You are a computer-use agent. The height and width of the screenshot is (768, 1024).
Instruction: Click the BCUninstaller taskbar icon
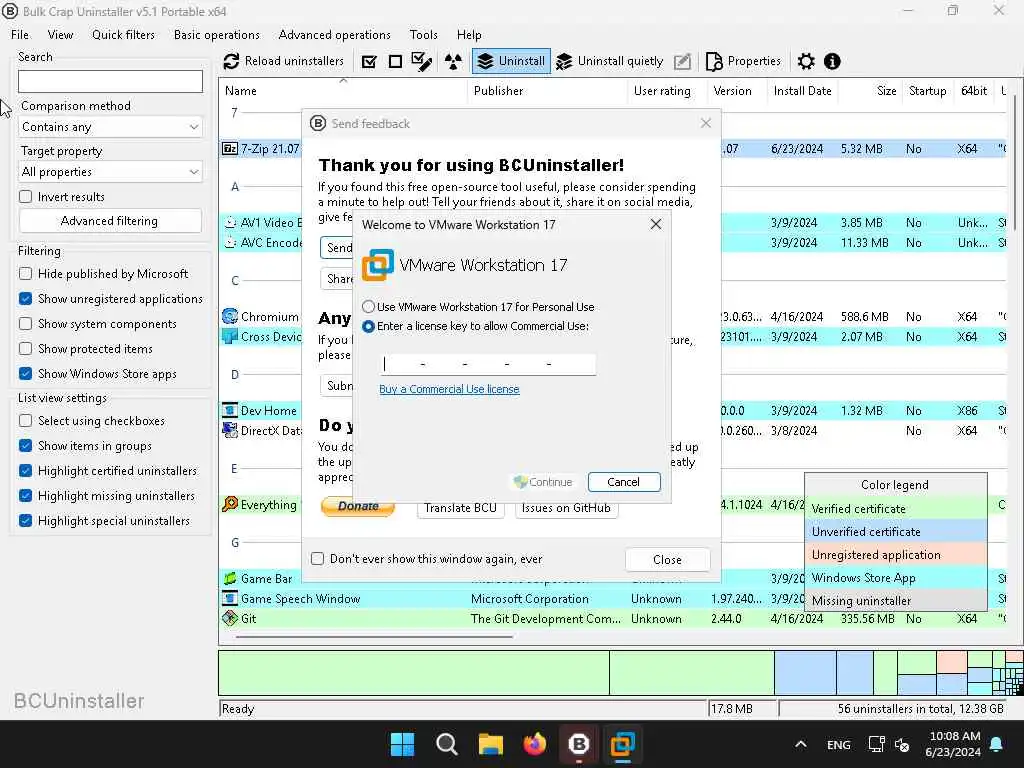coord(579,744)
